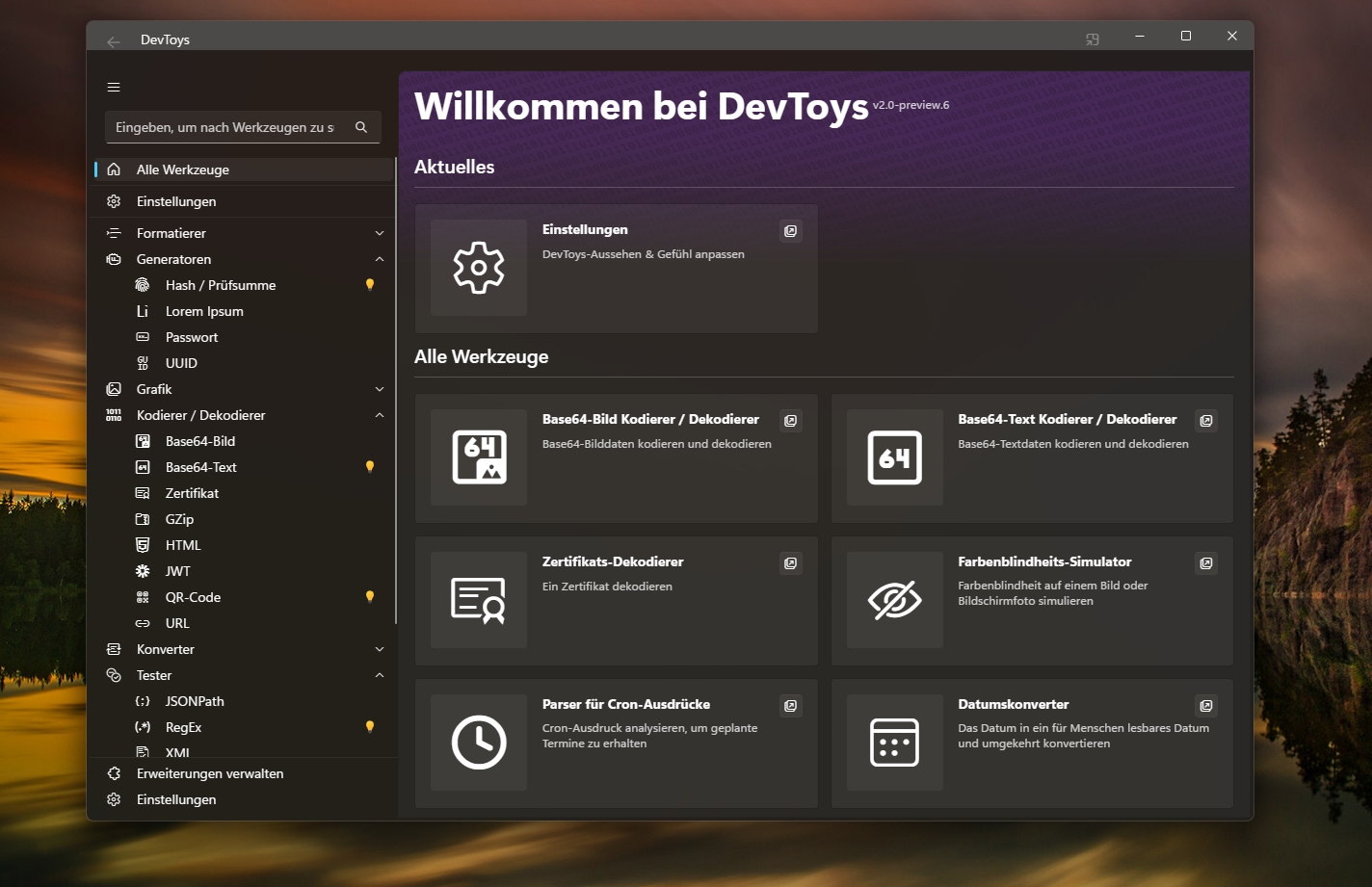The width and height of the screenshot is (1372, 887).
Task: Click the Zertifikat sidebar icon
Action: [143, 493]
